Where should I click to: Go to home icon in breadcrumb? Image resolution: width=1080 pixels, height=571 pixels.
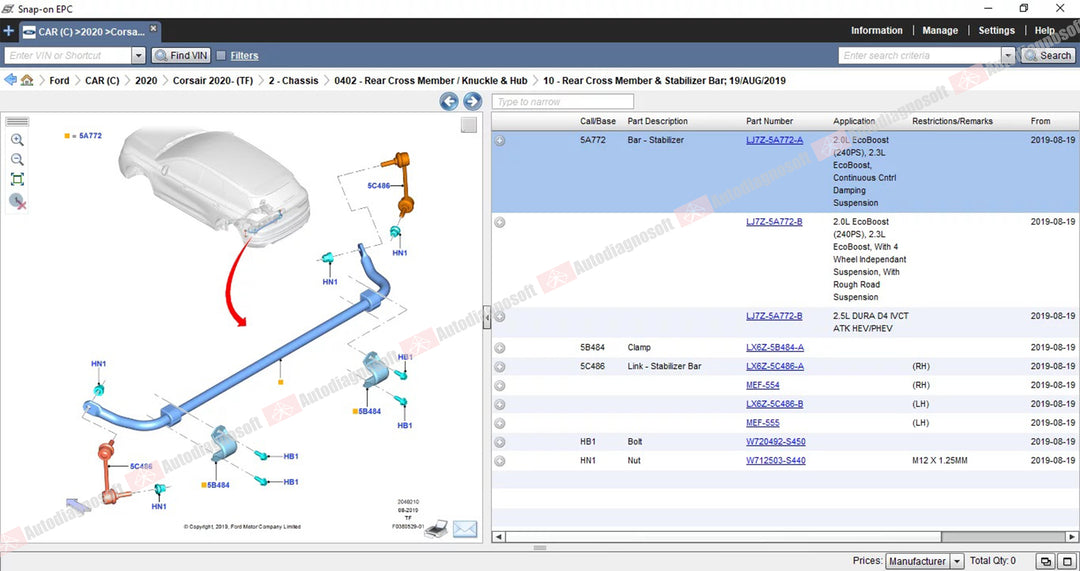(x=27, y=80)
